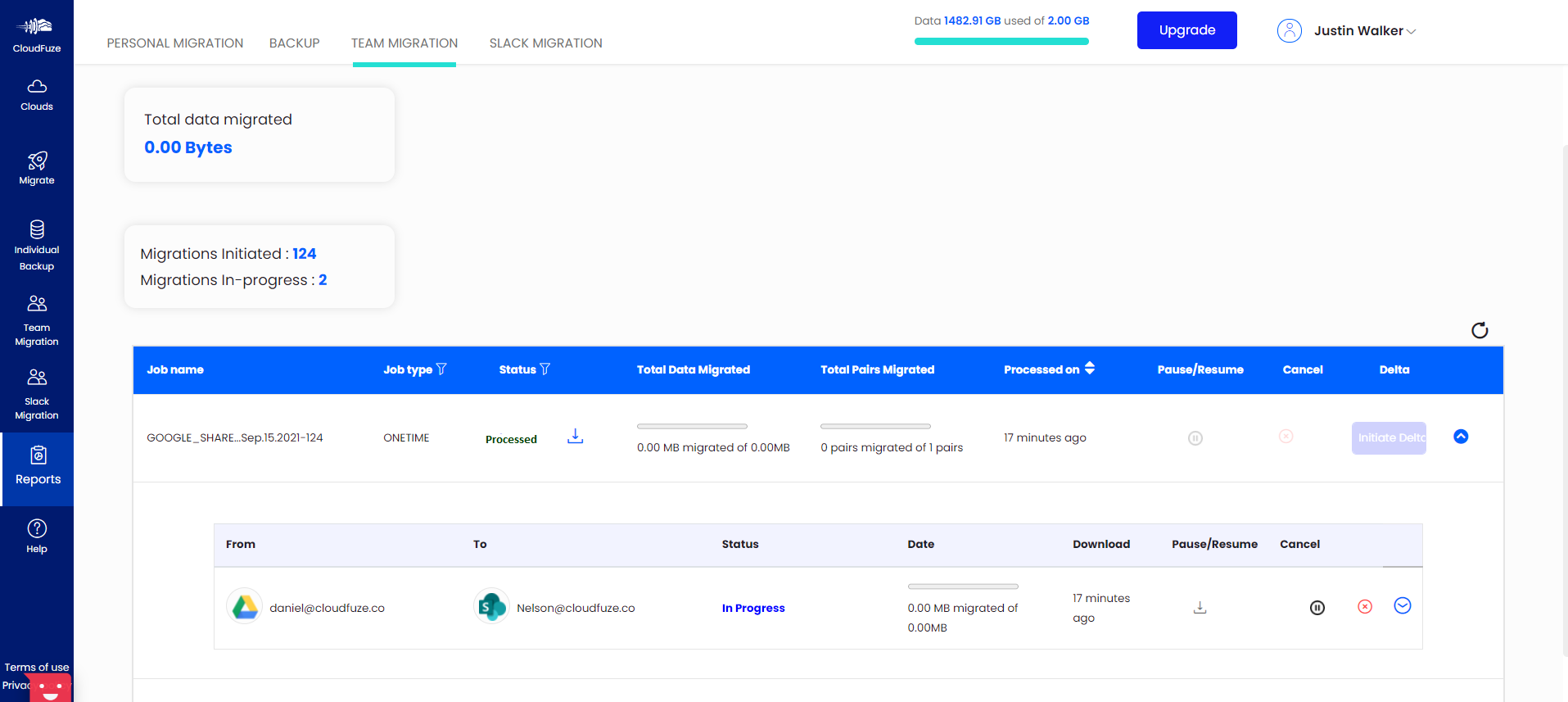Filter jobs by Status

[545, 369]
